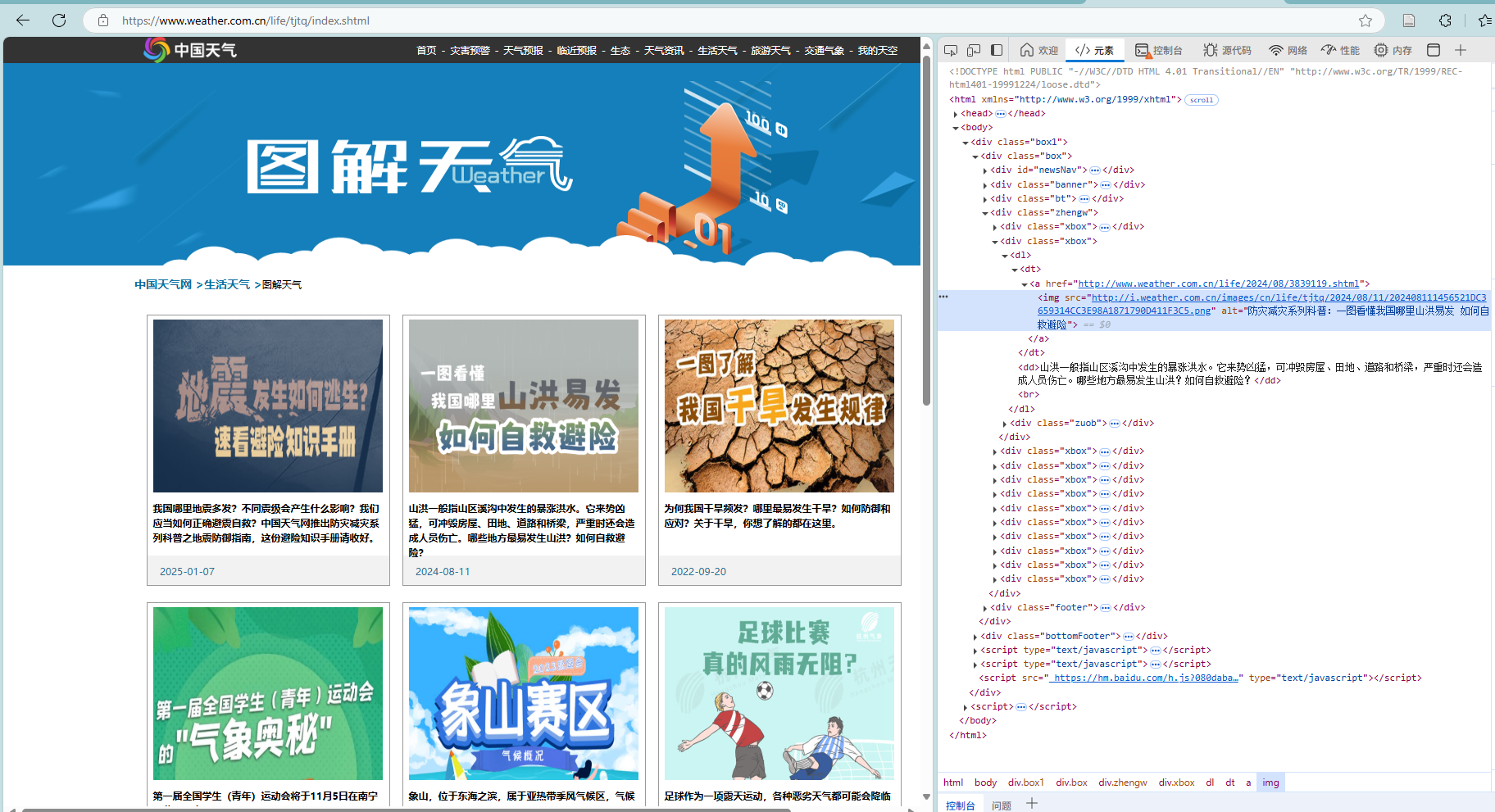Open the earthquake escape guide thumbnail
The height and width of the screenshot is (812, 1495).
pos(268,406)
